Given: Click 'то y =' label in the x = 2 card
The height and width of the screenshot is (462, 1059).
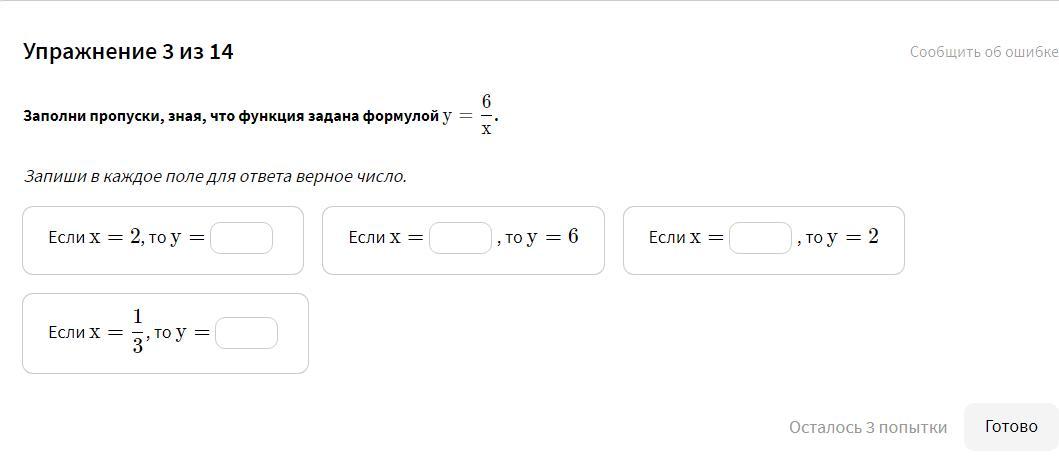Looking at the screenshot, I should point(177,237).
